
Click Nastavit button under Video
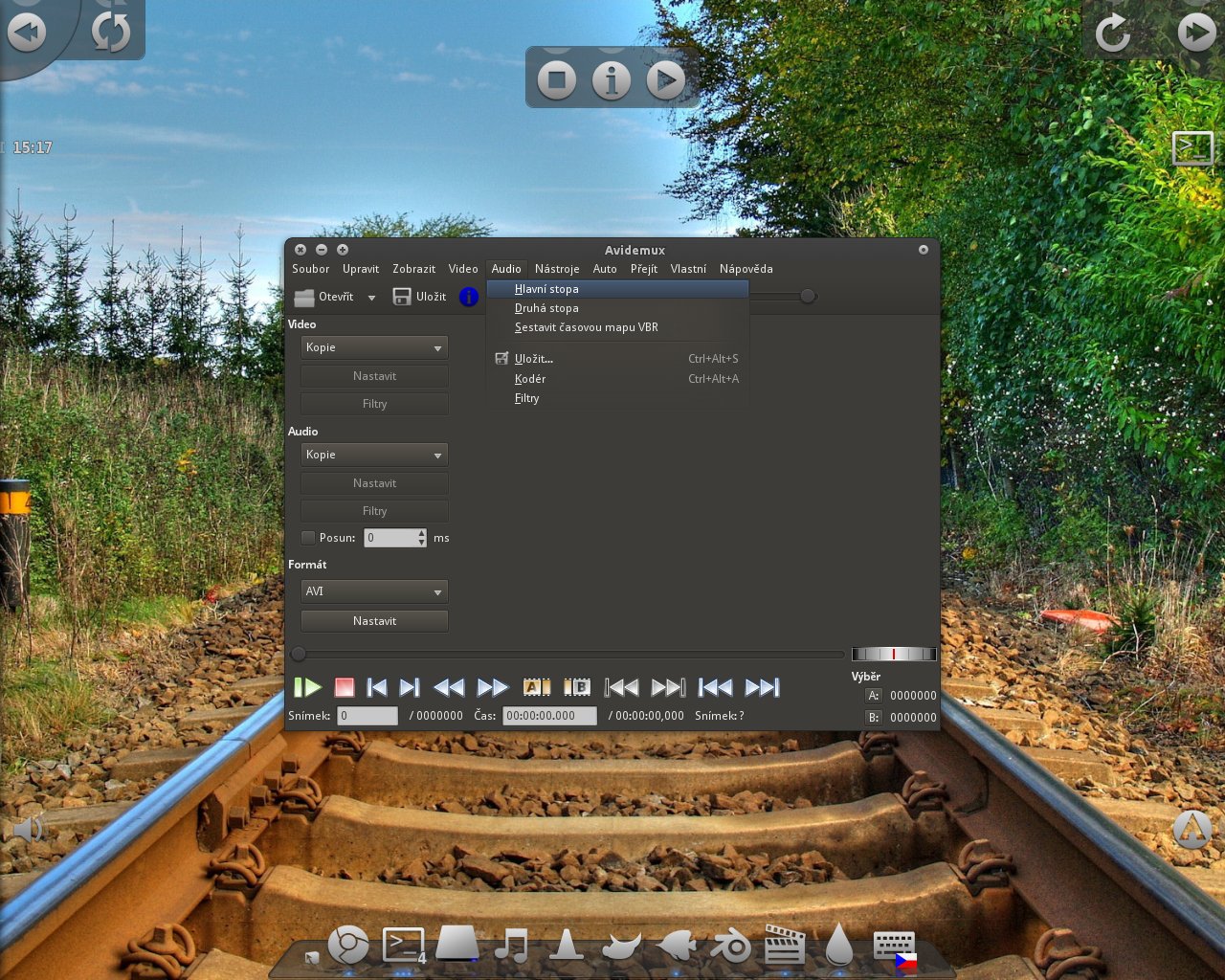pyautogui.click(x=374, y=376)
